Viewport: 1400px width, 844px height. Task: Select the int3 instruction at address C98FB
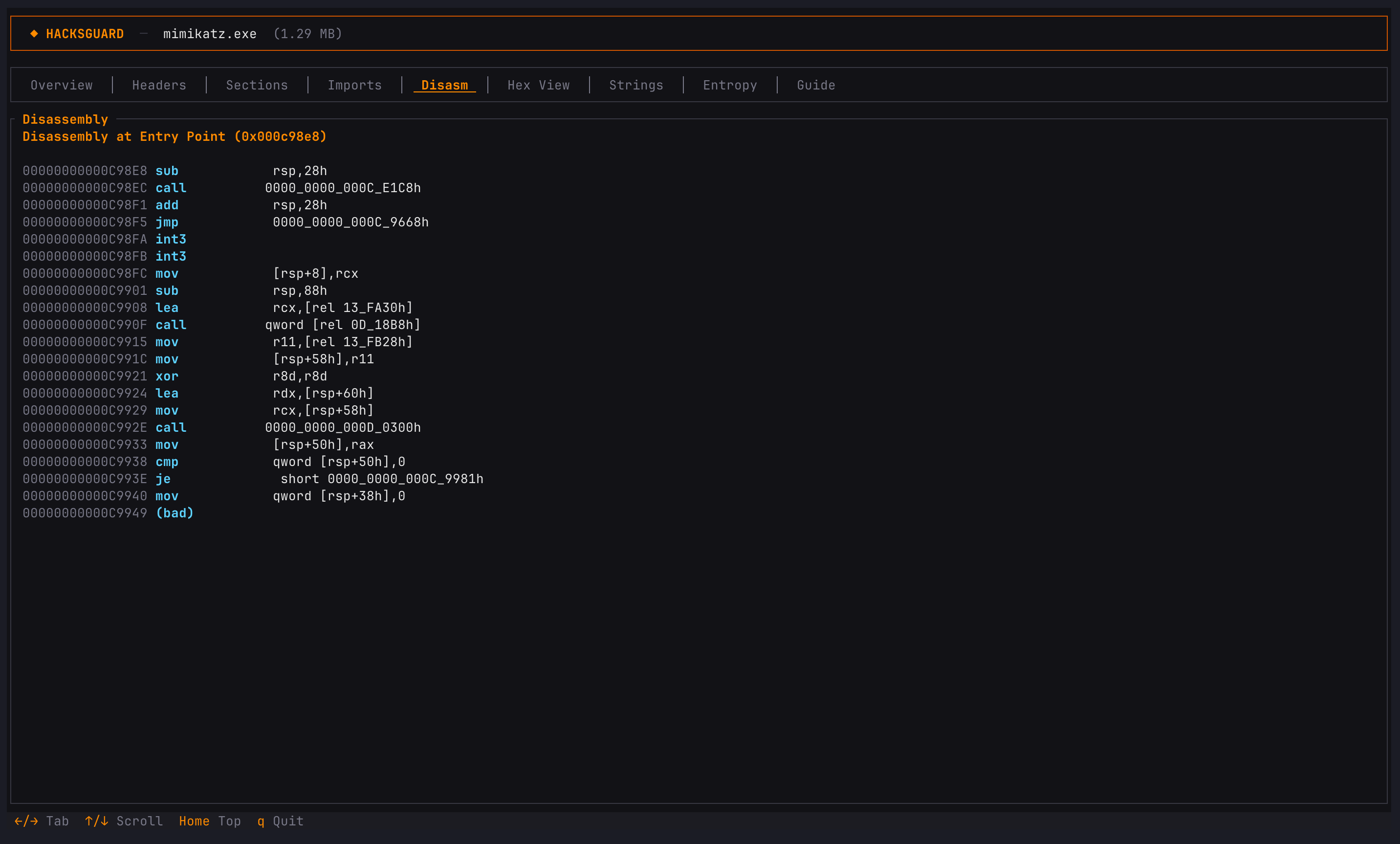pos(171,256)
